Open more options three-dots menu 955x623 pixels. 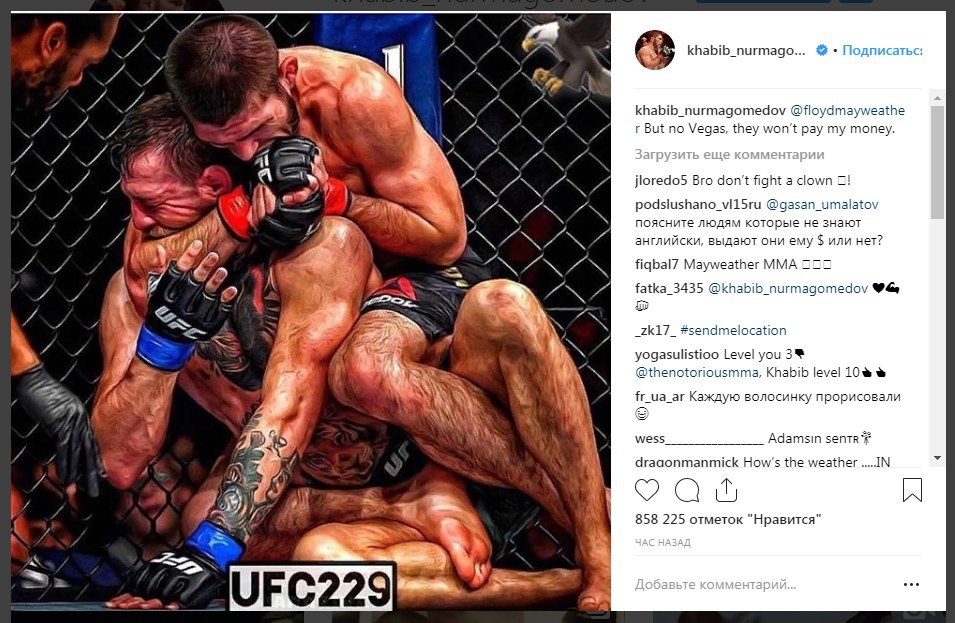(911, 585)
